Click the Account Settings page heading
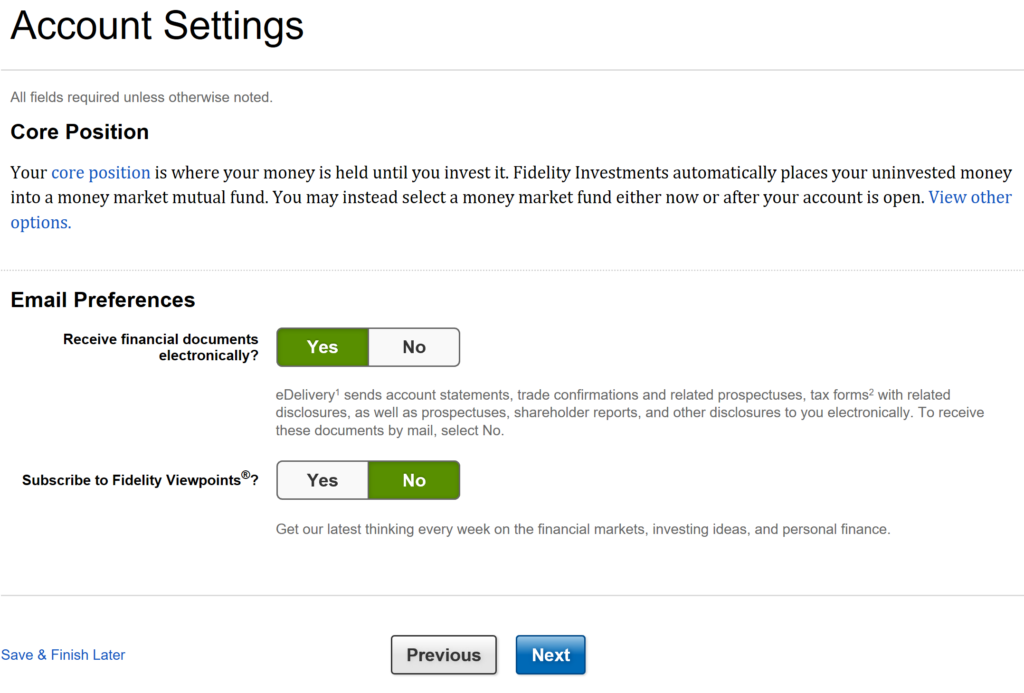The height and width of the screenshot is (693, 1024). (157, 25)
